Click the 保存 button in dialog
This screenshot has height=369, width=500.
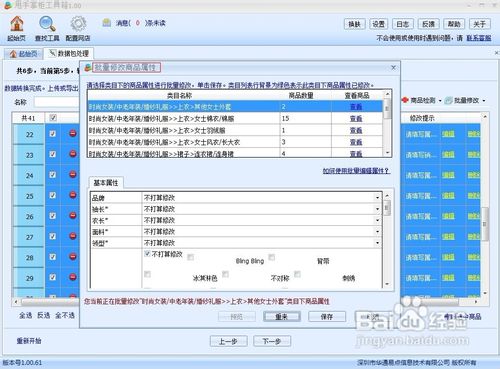[x=327, y=317]
